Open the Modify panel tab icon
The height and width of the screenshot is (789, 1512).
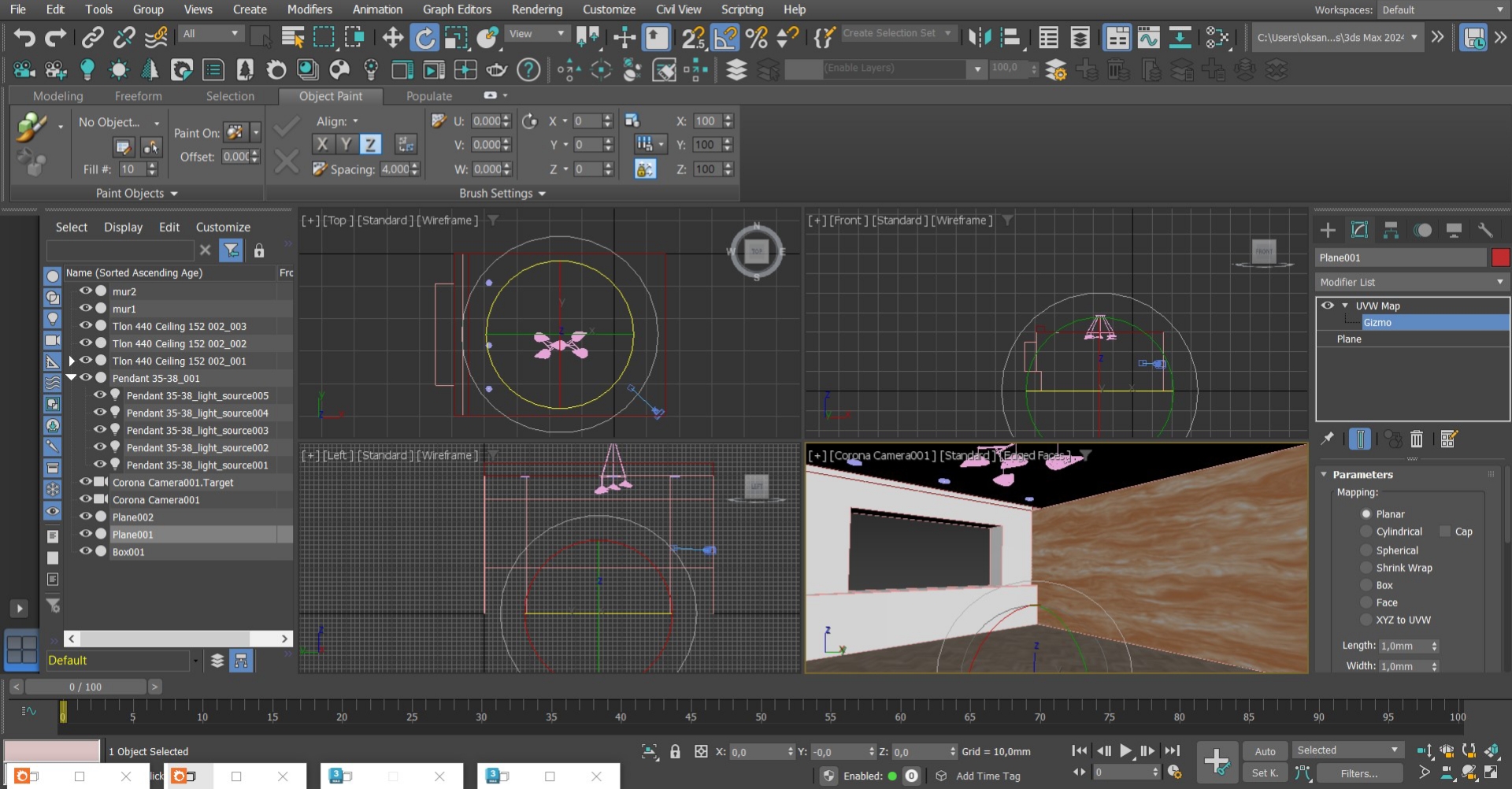coord(1359,230)
